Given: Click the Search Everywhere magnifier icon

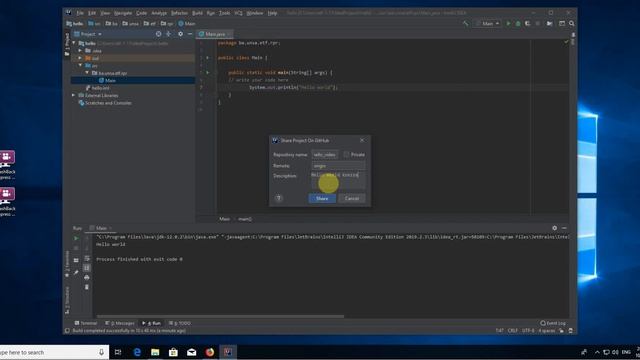Looking at the screenshot, I should (572, 24).
